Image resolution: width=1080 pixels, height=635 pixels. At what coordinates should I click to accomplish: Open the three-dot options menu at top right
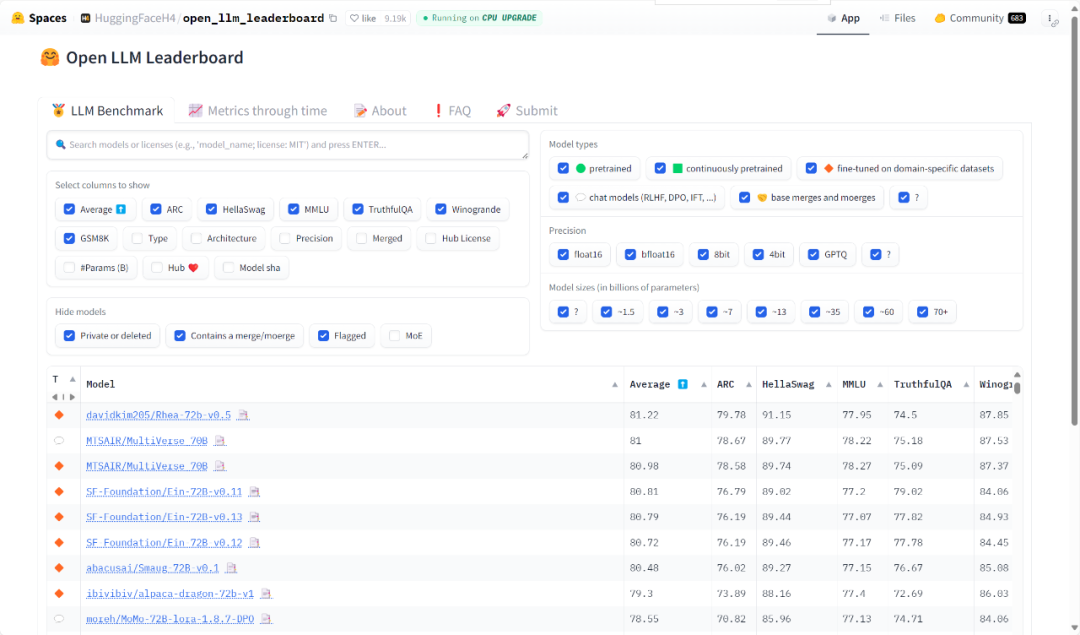1050,19
